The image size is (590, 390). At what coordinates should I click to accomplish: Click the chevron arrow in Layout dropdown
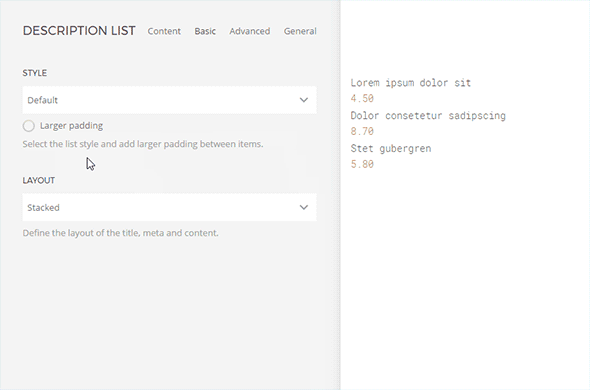(304, 207)
